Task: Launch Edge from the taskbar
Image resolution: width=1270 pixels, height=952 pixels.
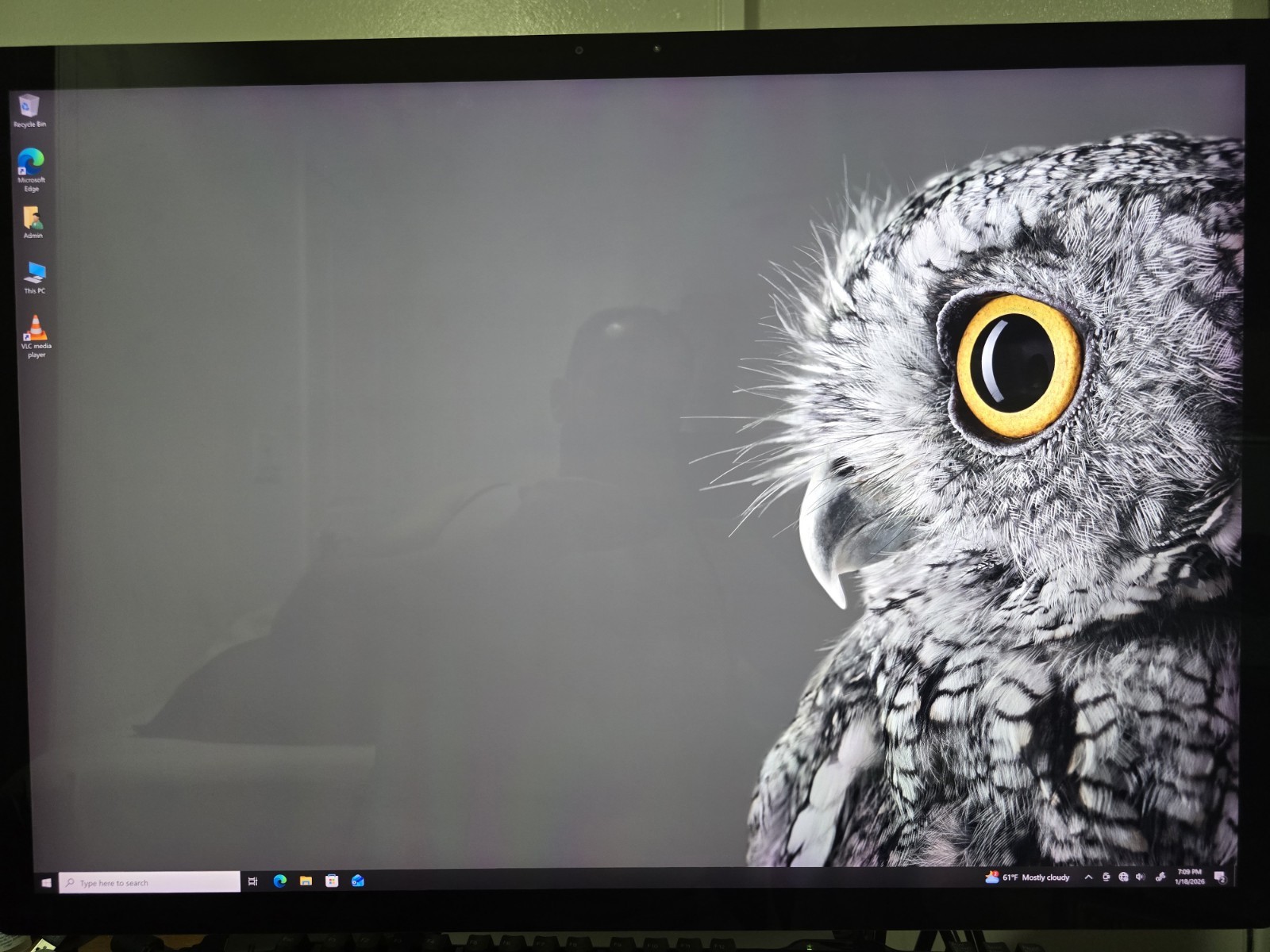Action: point(279,881)
